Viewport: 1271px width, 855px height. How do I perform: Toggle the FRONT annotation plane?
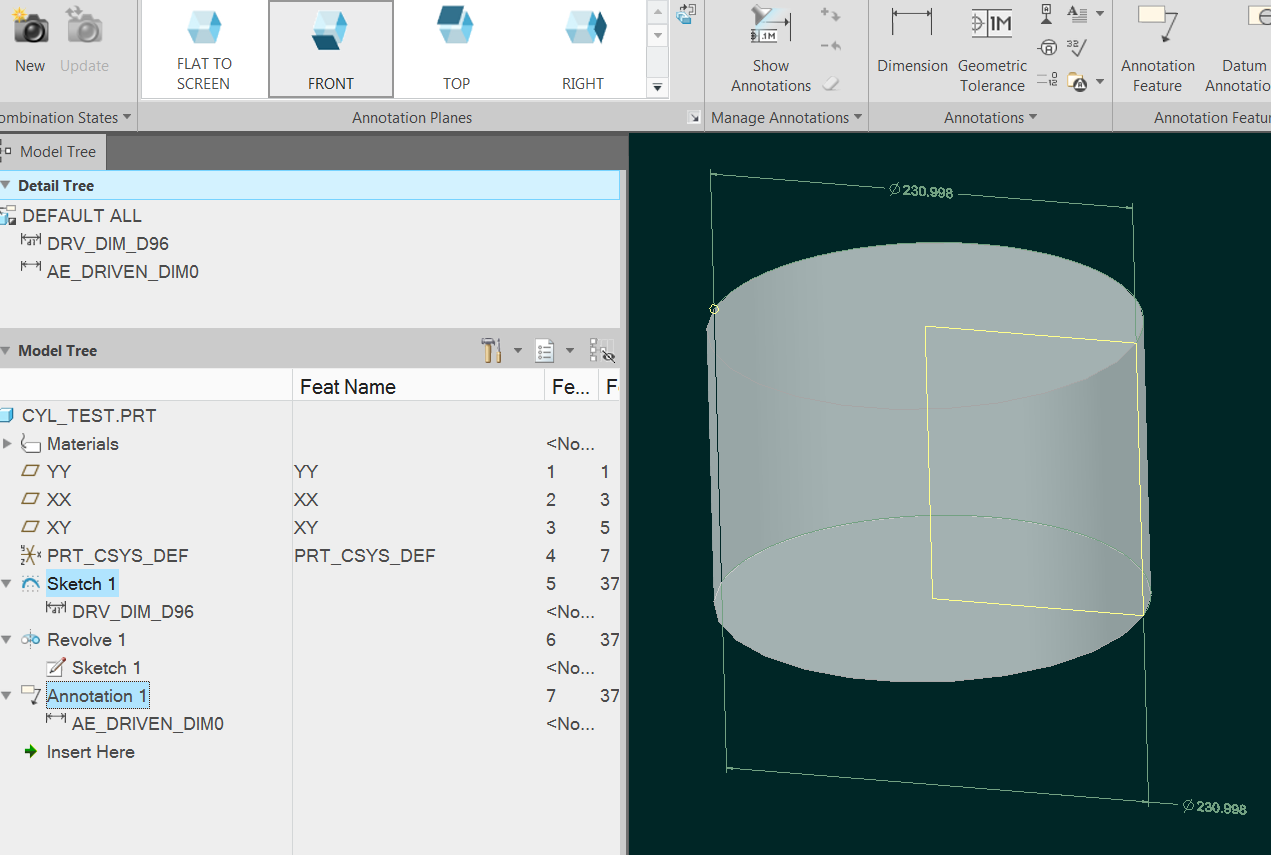click(x=330, y=48)
